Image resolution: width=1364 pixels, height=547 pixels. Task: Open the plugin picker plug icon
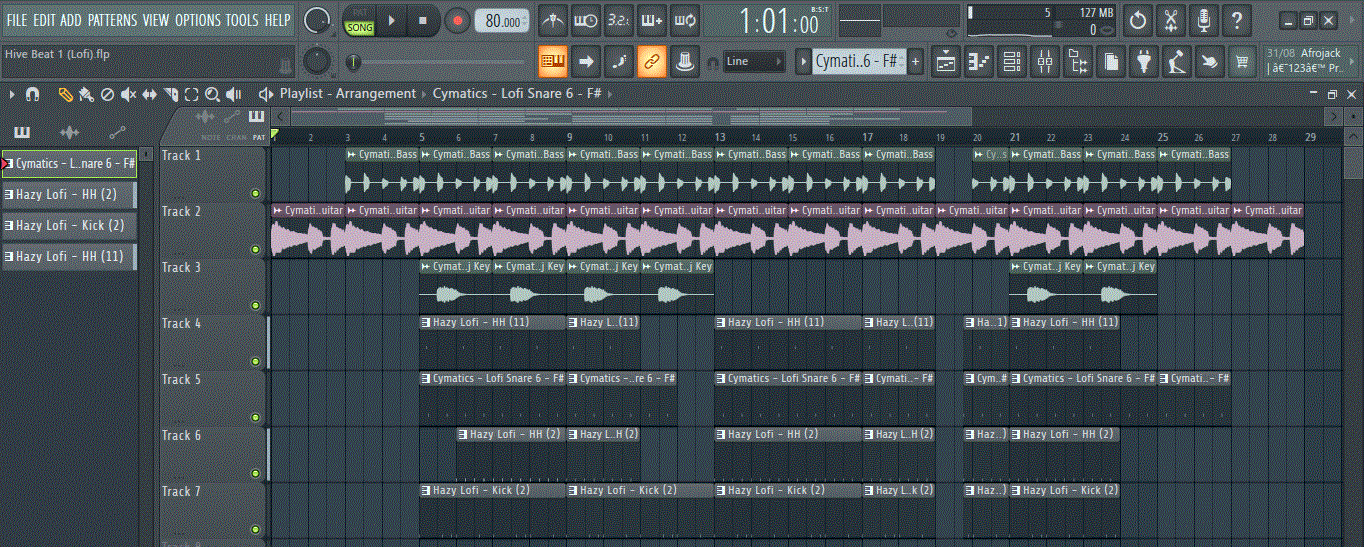(1144, 62)
